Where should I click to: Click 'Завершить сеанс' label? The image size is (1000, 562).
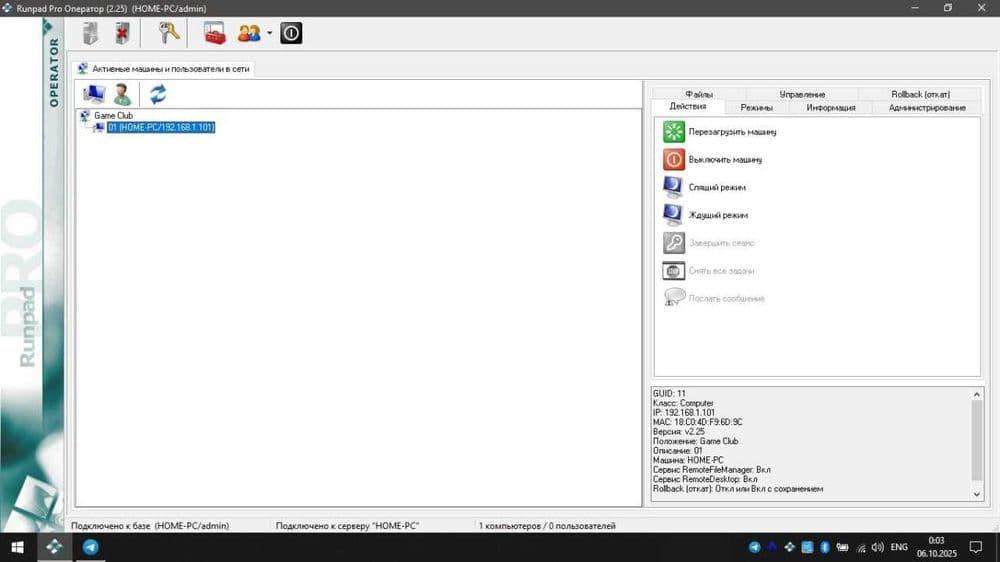721,243
